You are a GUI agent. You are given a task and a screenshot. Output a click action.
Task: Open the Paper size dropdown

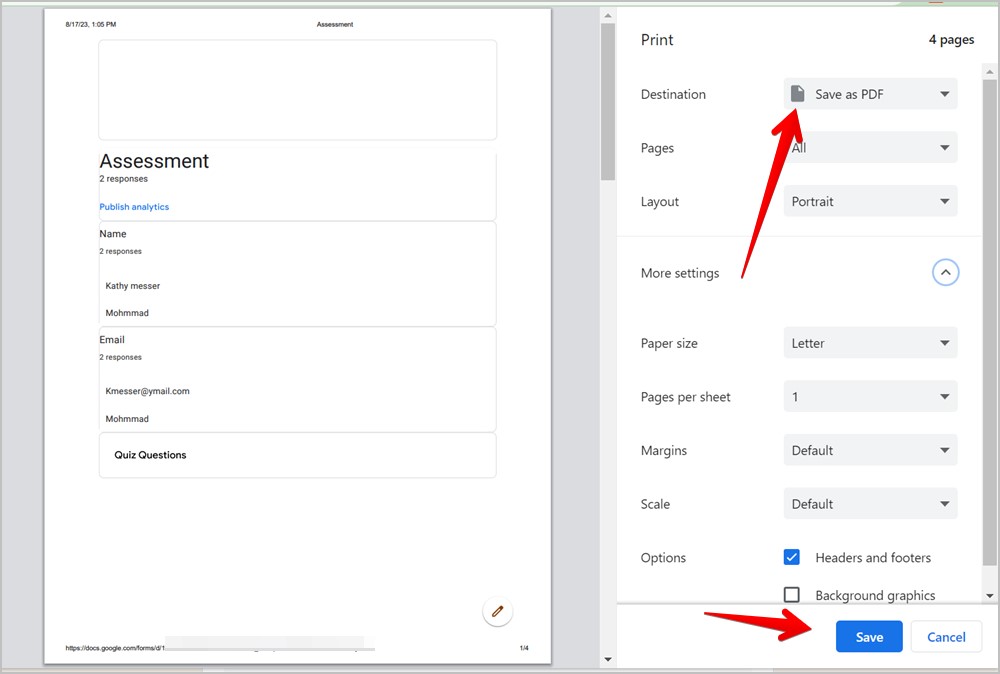tap(871, 343)
